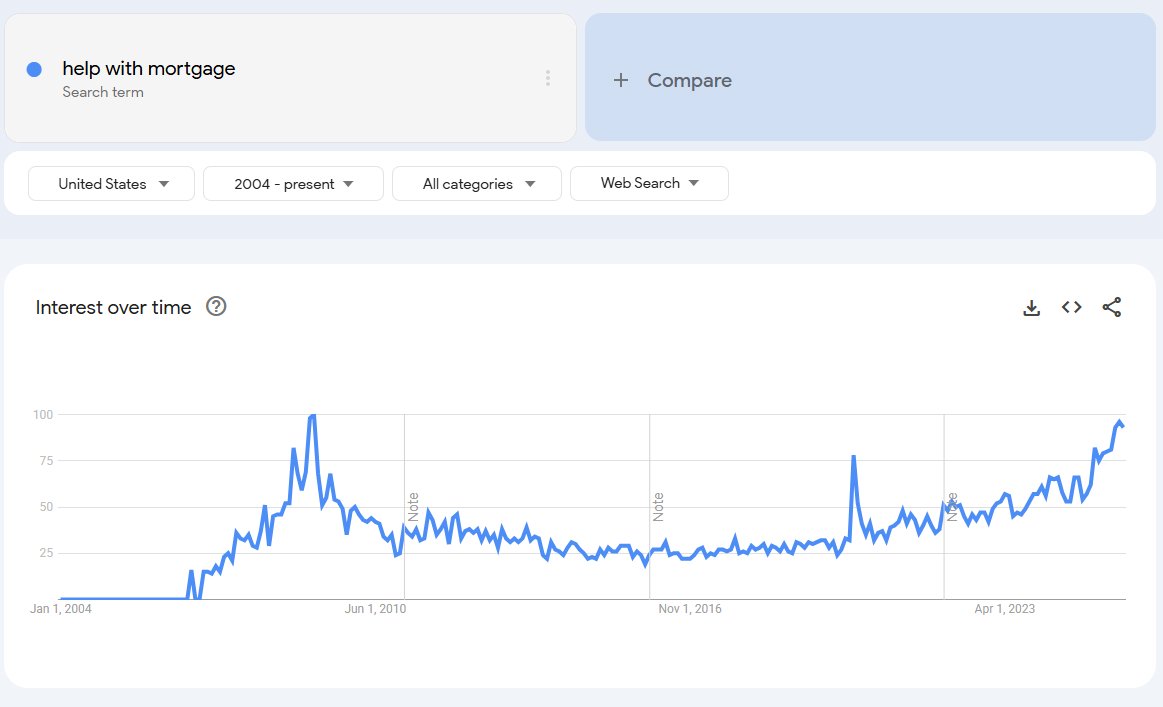Viewport: 1163px width, 707px height.
Task: Click the 25 value on the y-axis
Action: pos(46,553)
